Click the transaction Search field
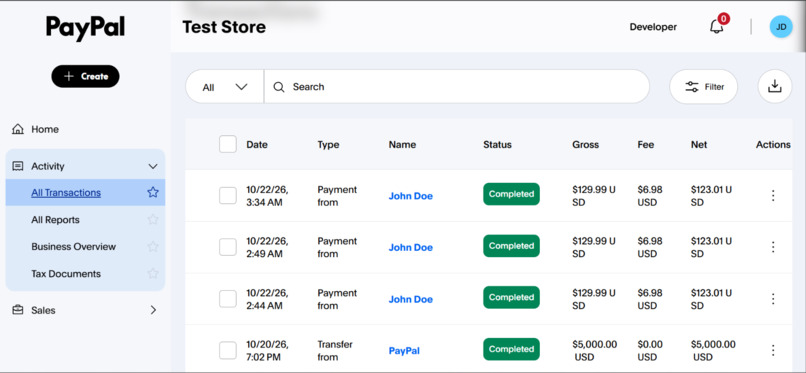The width and height of the screenshot is (806, 373). click(456, 87)
